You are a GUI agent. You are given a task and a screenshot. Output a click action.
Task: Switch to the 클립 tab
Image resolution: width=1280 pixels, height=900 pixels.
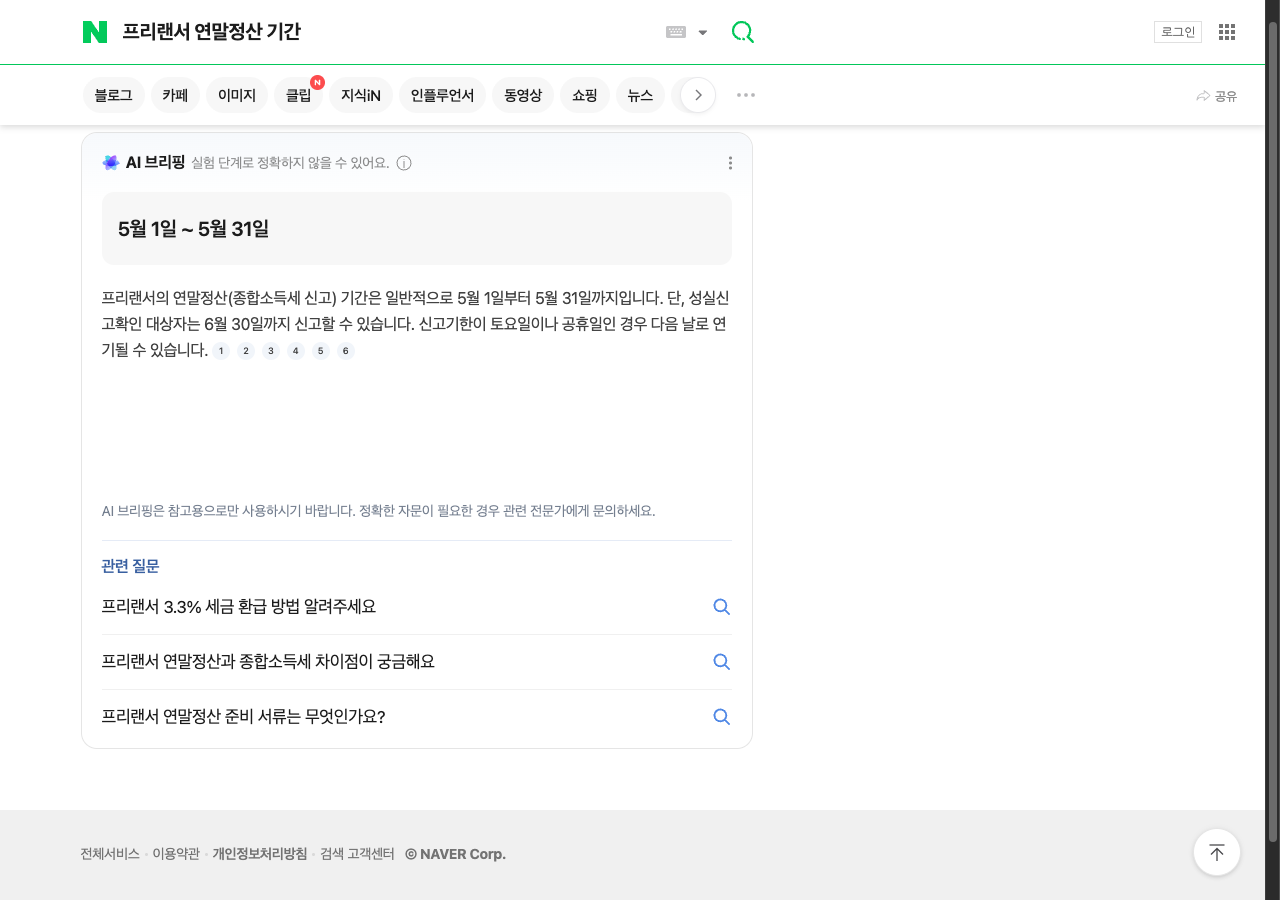(x=298, y=95)
